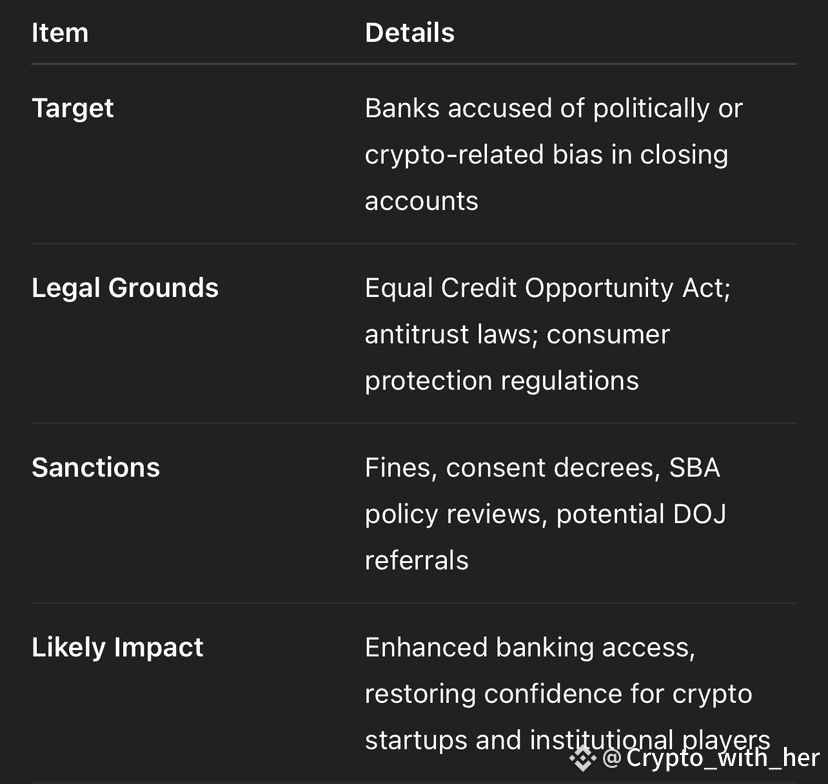The height and width of the screenshot is (784, 828).
Task: Select the Details column header
Action: pyautogui.click(x=409, y=33)
